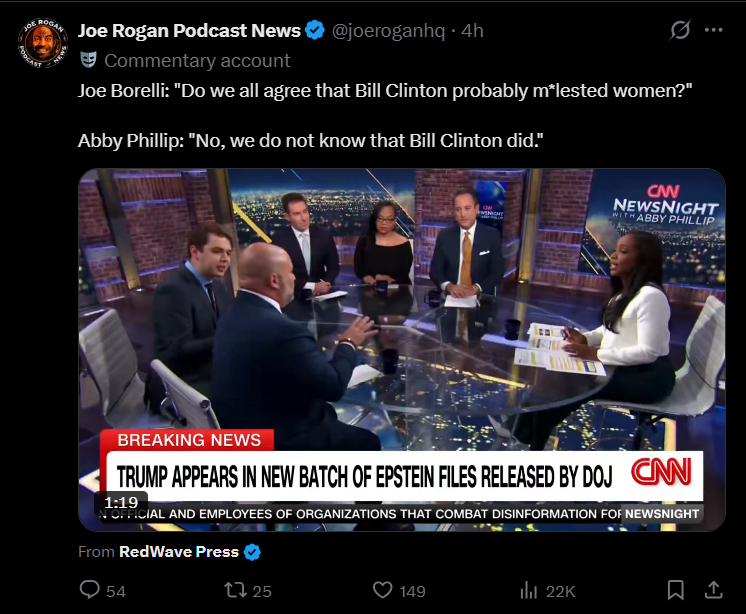Open Joe Rogan Podcast News profile avatar
The height and width of the screenshot is (614, 746).
pos(43,44)
